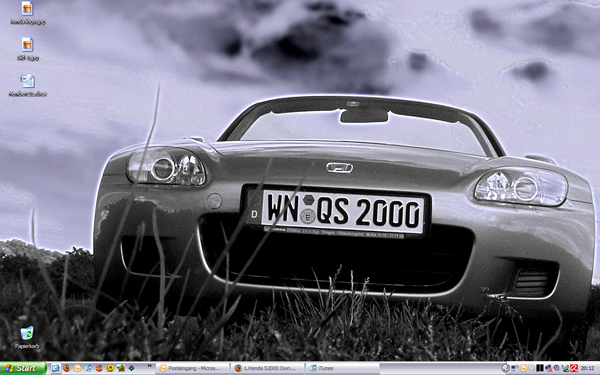Select the topmost jpg file on desktop
The width and height of the screenshot is (600, 375).
28,13
